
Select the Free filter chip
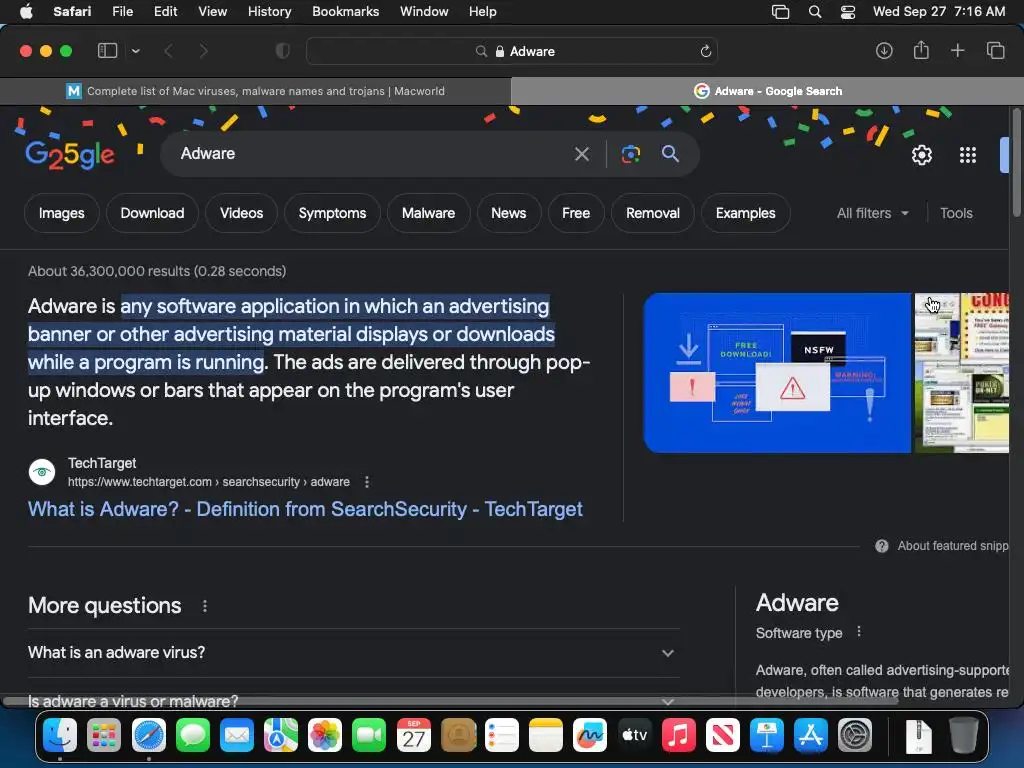tap(575, 213)
